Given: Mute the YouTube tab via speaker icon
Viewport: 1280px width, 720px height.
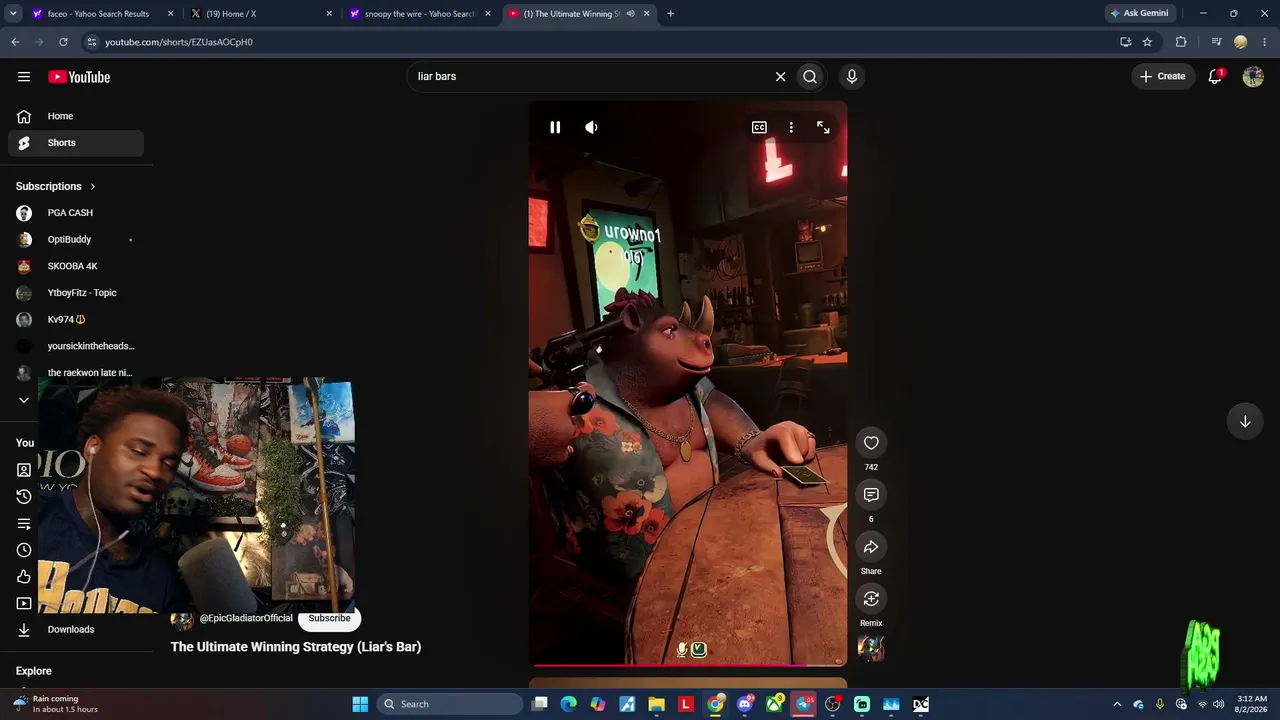Looking at the screenshot, I should pos(630,14).
